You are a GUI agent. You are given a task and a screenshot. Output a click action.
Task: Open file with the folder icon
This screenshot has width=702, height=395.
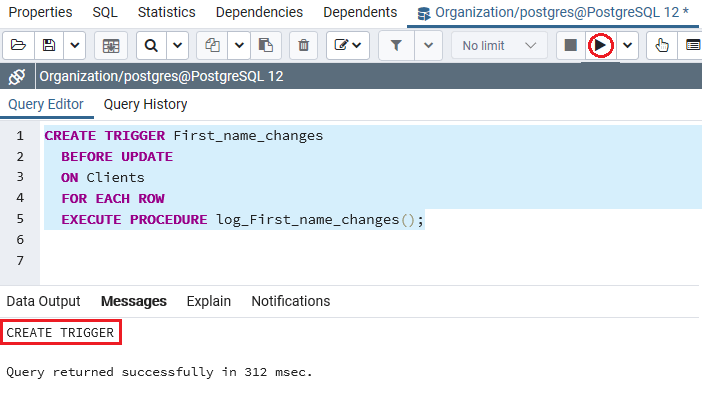click(18, 45)
